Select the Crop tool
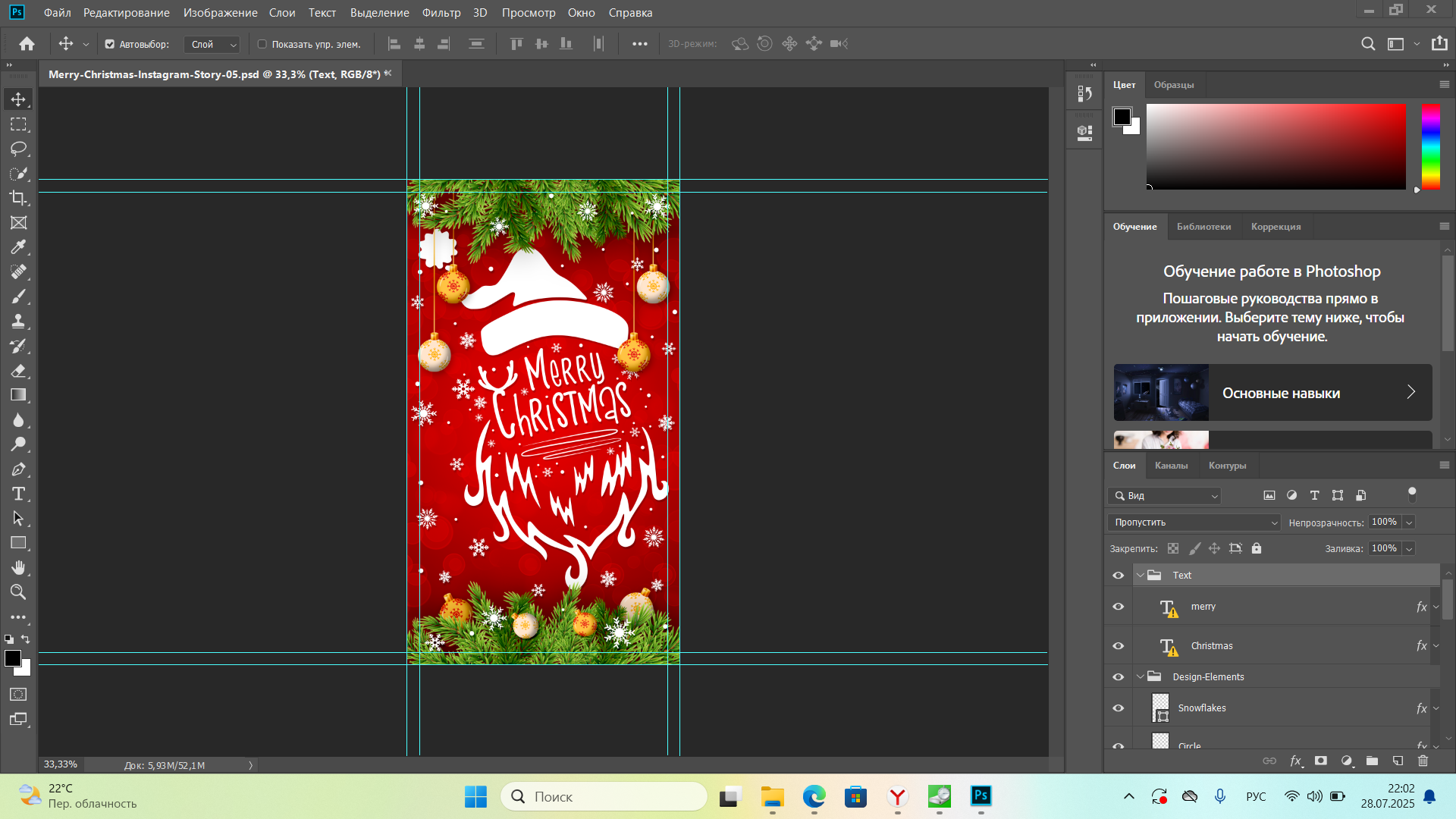The image size is (1456, 819). pos(18,198)
